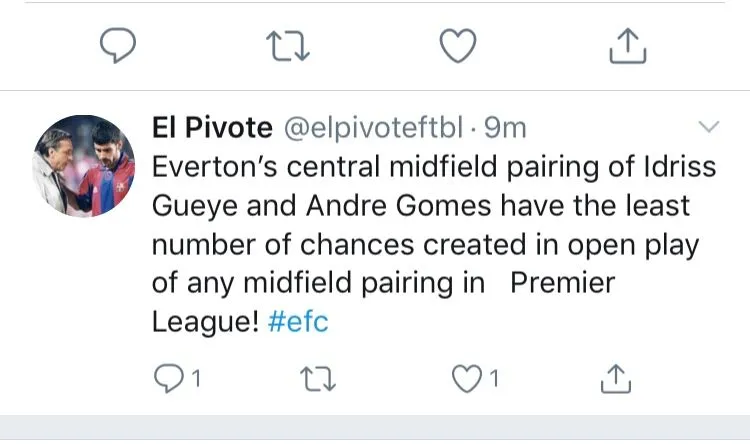Click the like count on El Pivote's tweet

click(x=492, y=379)
